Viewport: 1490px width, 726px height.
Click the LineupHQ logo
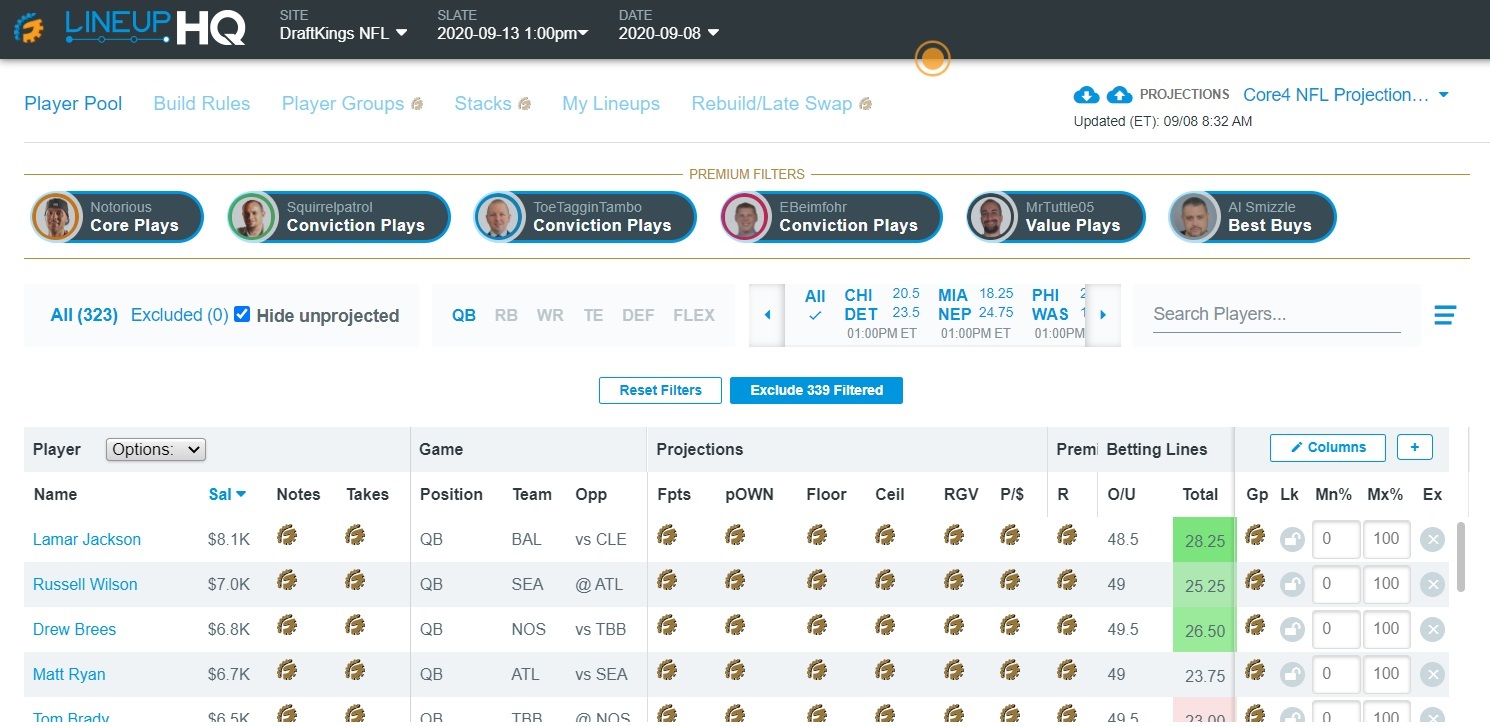click(130, 28)
